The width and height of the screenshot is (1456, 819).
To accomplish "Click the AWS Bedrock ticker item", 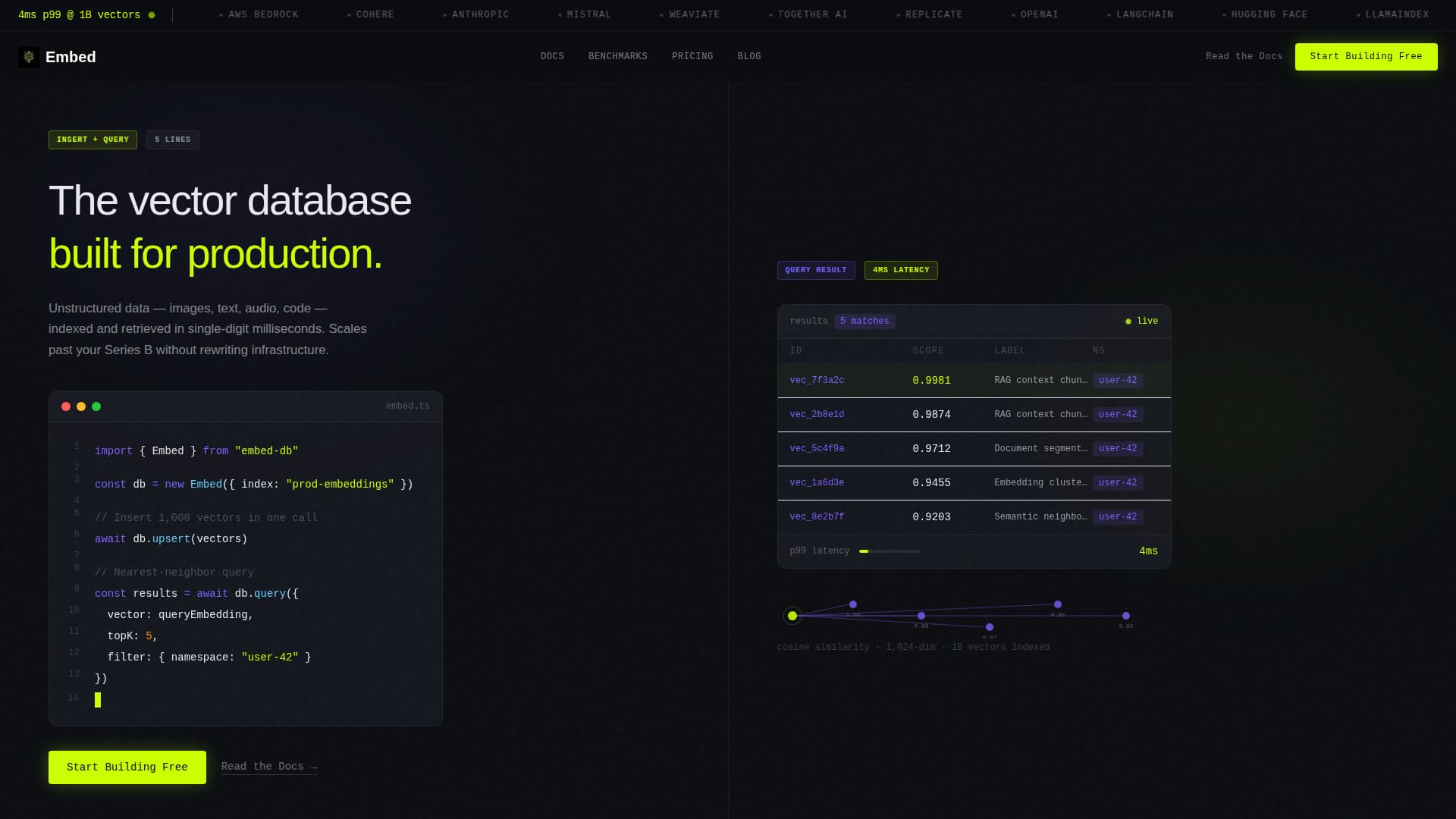I will 259,15.
